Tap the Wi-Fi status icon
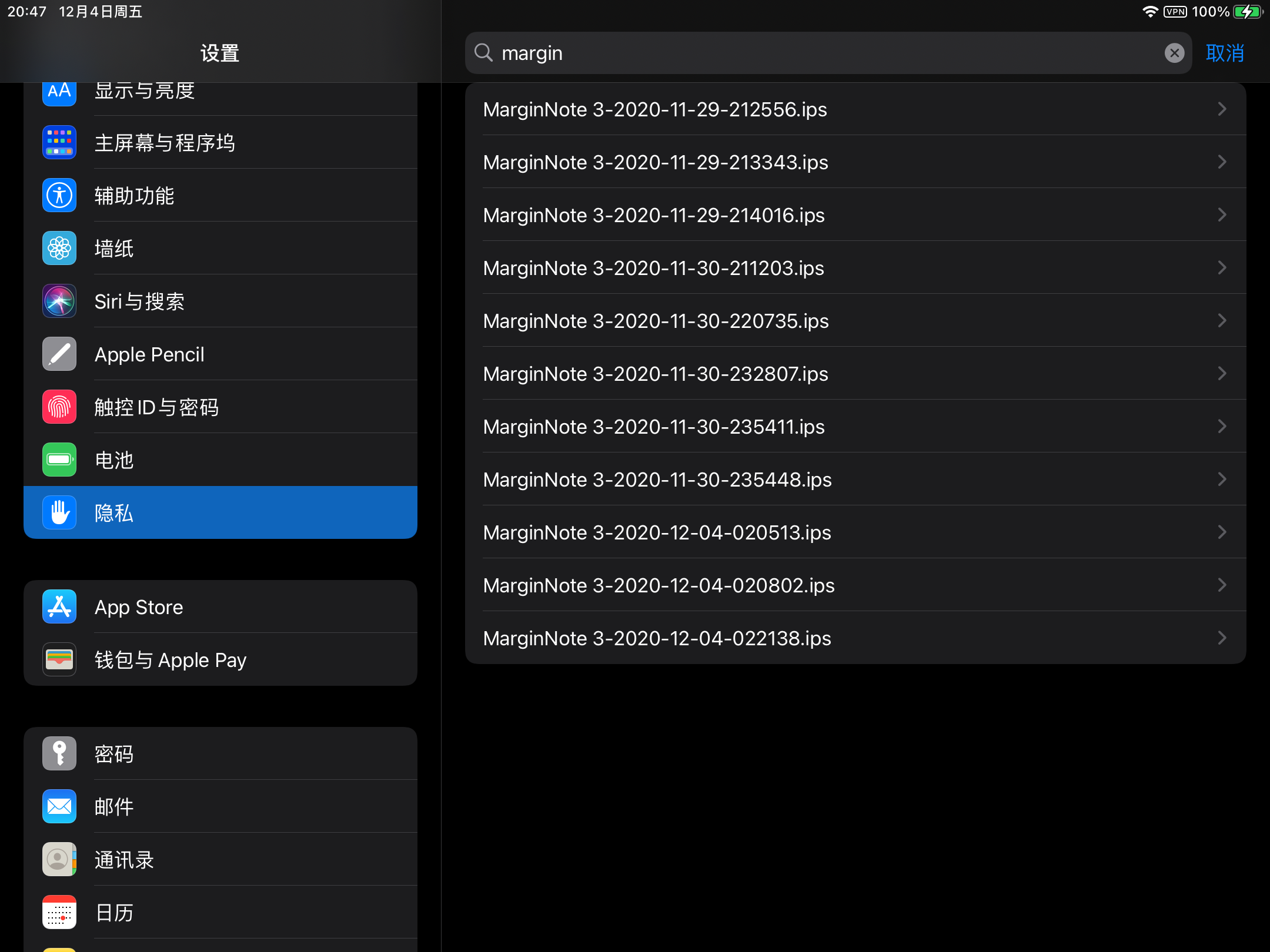This screenshot has height=952, width=1270. (1150, 12)
